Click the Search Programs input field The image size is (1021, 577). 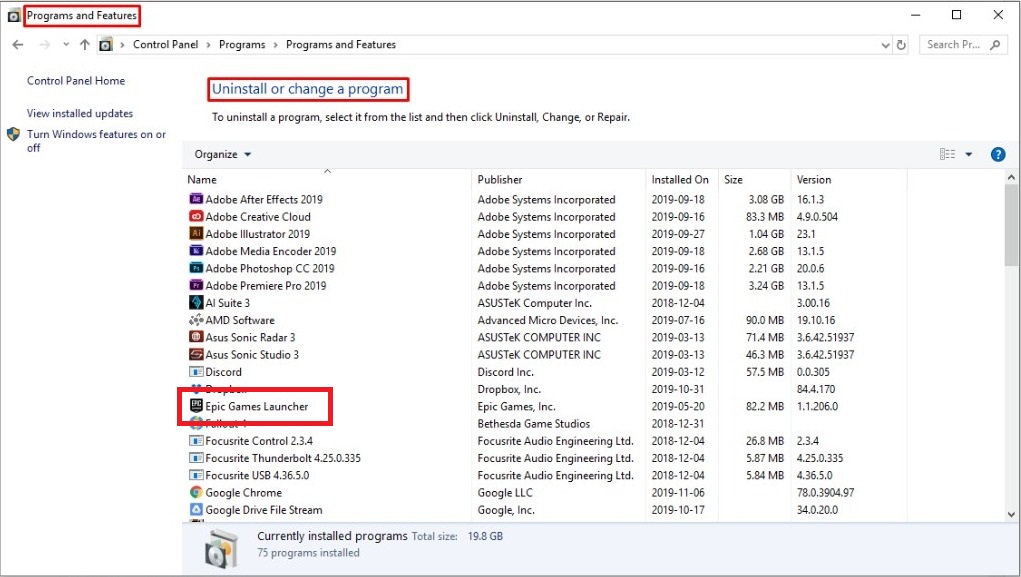click(x=956, y=45)
